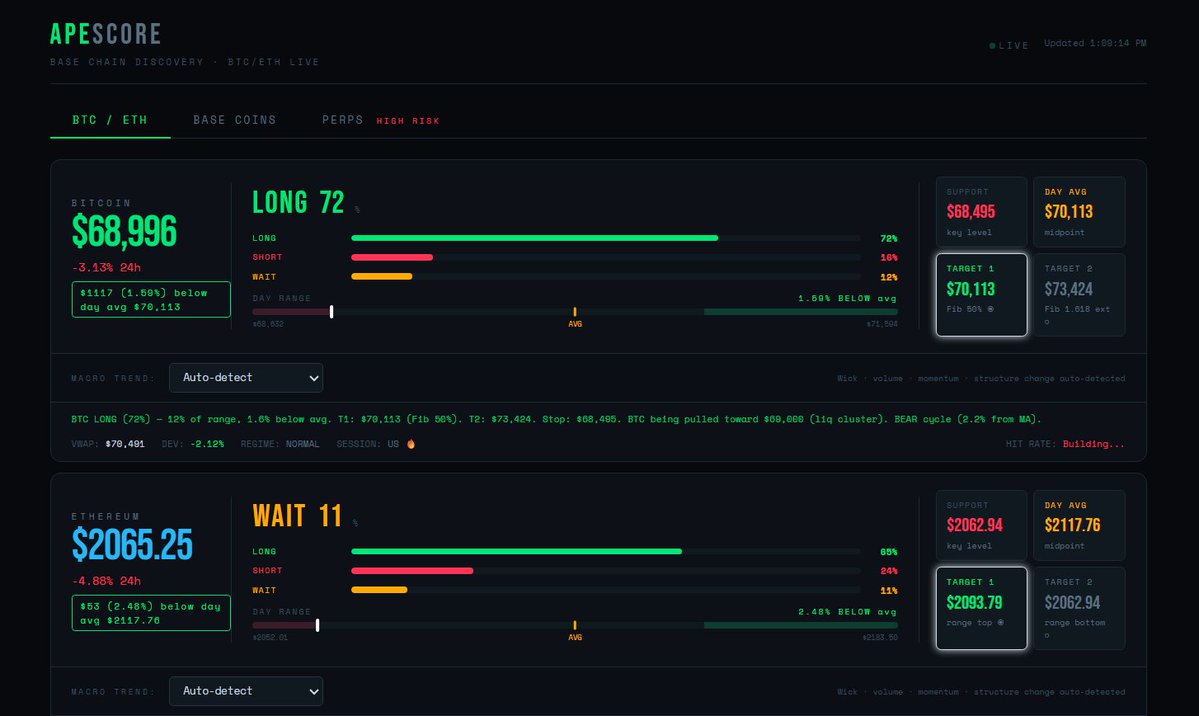Click the Bitcoin price $68,996
1199x716 pixels.
[x=124, y=231]
